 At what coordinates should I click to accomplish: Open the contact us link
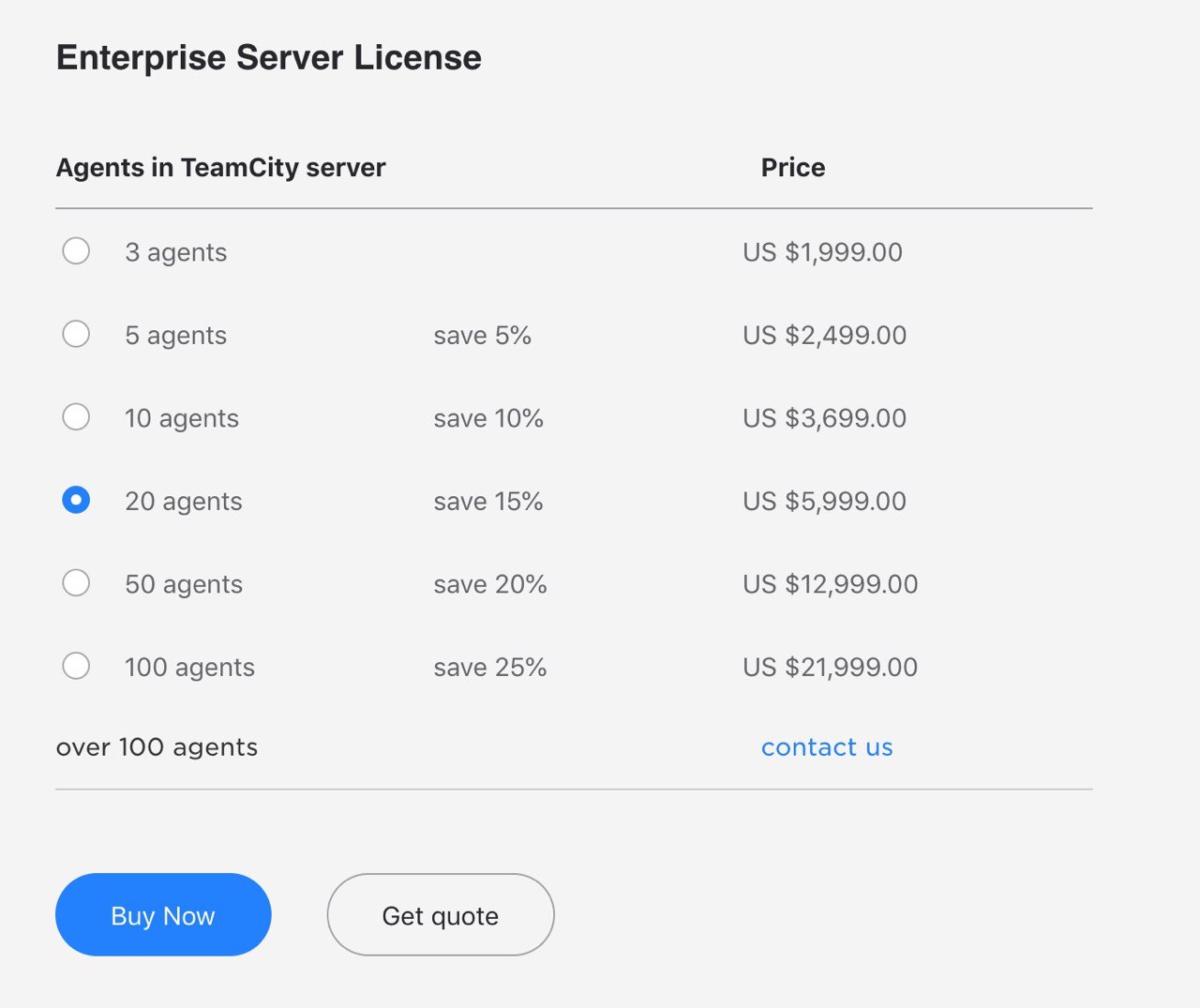[x=827, y=747]
